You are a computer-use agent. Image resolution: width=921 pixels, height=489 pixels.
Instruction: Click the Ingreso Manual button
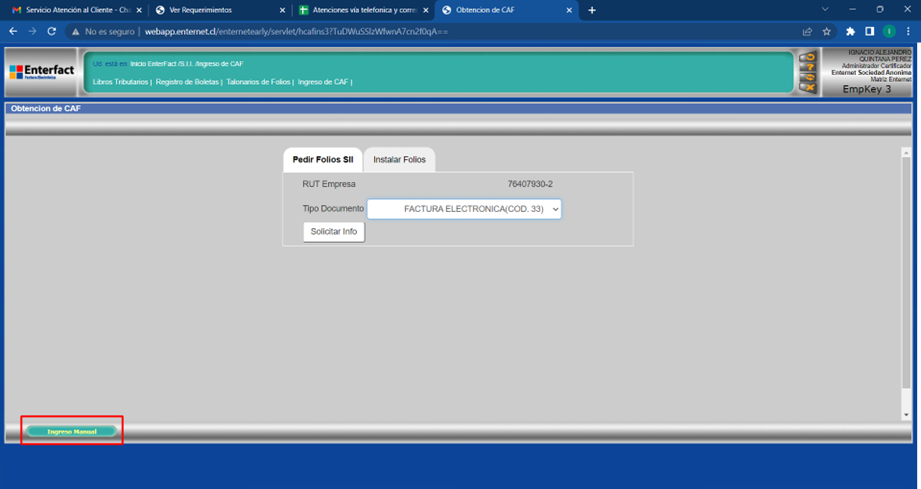click(71, 432)
